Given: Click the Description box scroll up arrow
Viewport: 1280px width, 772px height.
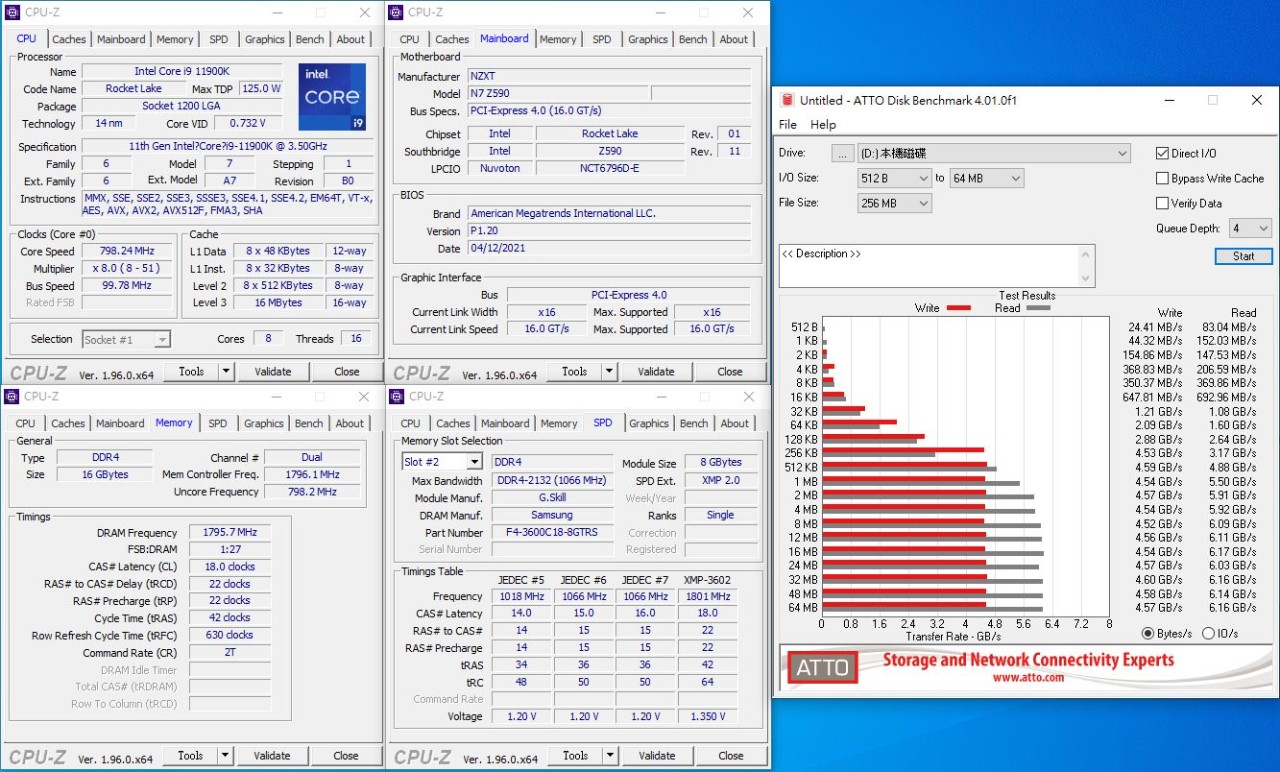Looking at the screenshot, I should tap(1087, 253).
